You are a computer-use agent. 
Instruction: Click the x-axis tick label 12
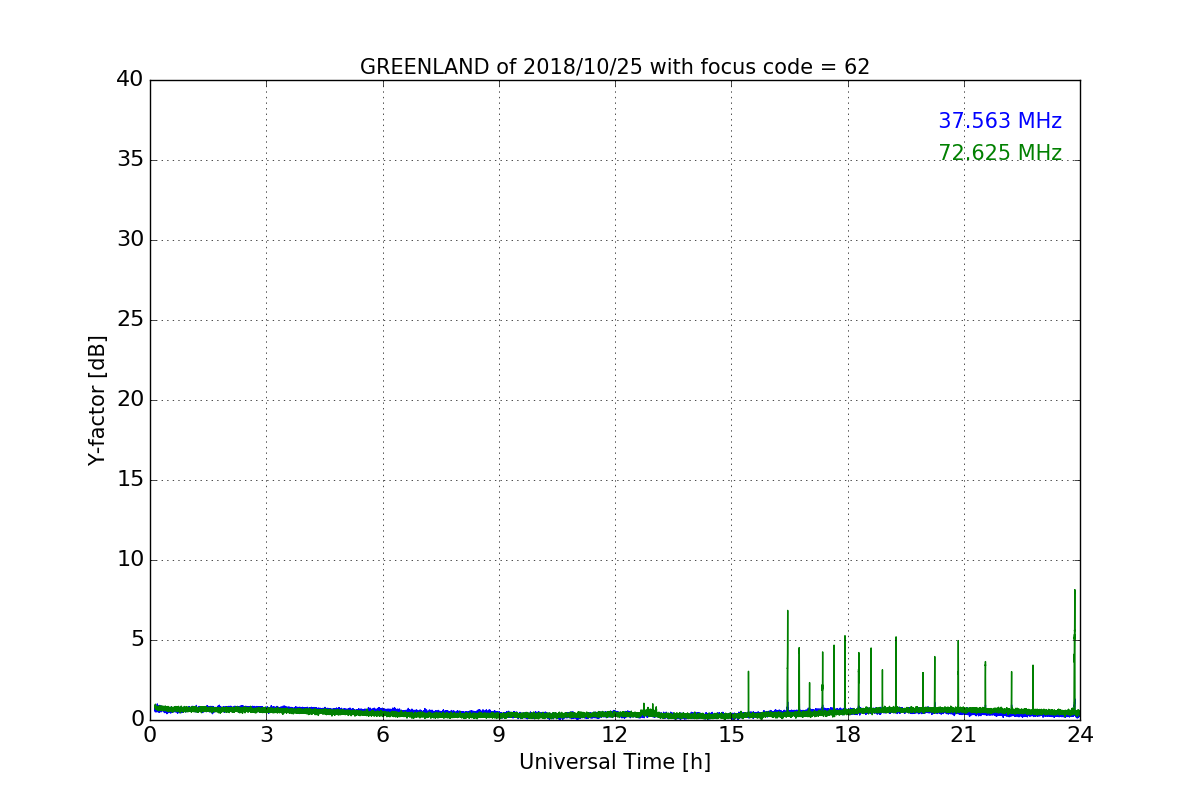point(615,735)
